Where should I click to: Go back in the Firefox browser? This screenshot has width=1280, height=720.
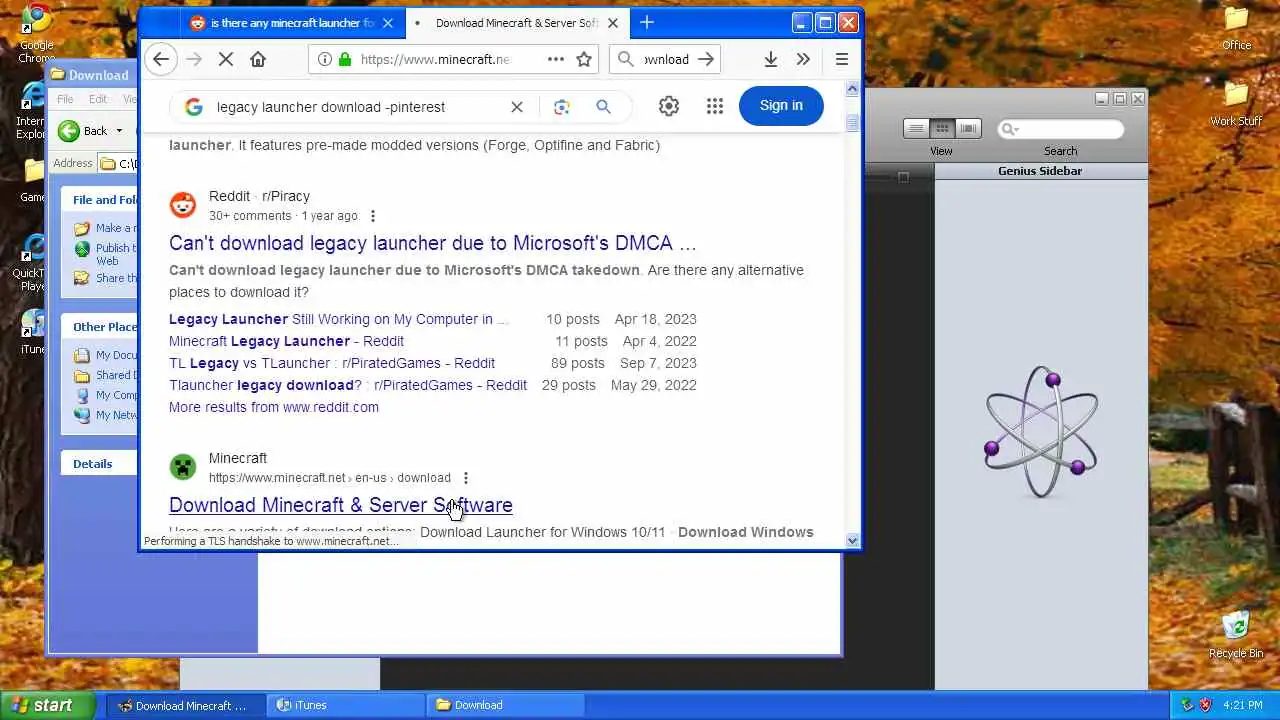[160, 59]
